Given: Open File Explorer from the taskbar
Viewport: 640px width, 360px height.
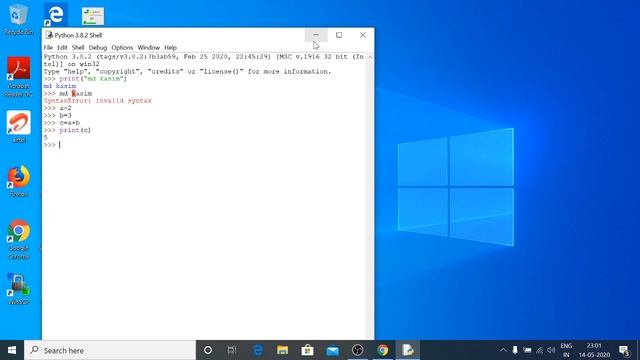Looking at the screenshot, I should (x=282, y=350).
